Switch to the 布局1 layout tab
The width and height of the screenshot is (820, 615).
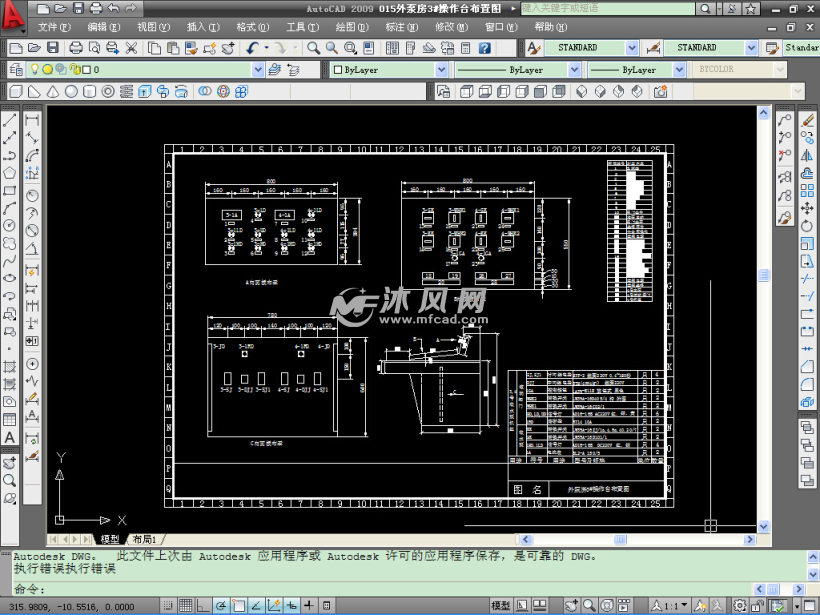149,539
